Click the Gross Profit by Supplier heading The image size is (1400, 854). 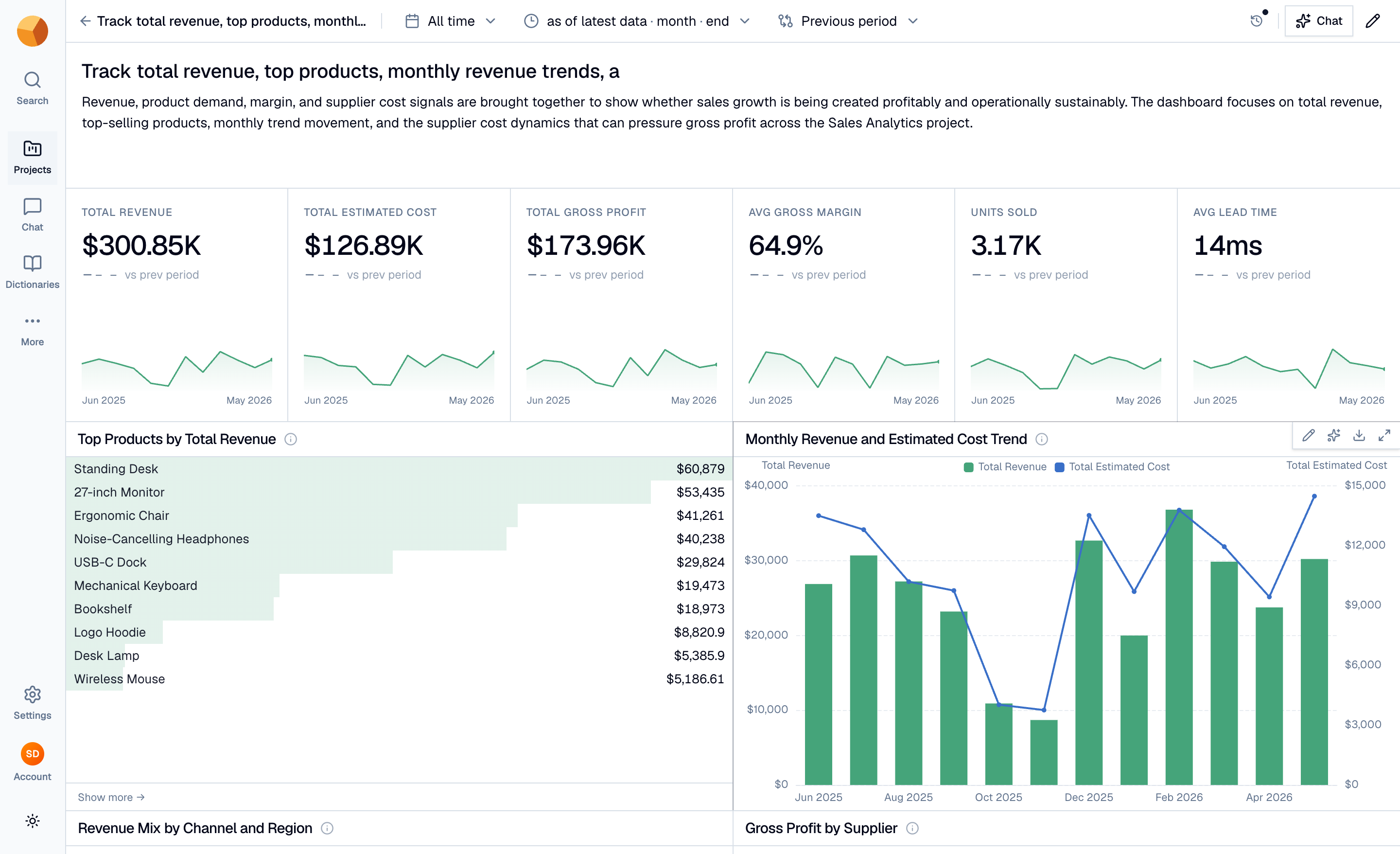[x=821, y=828]
